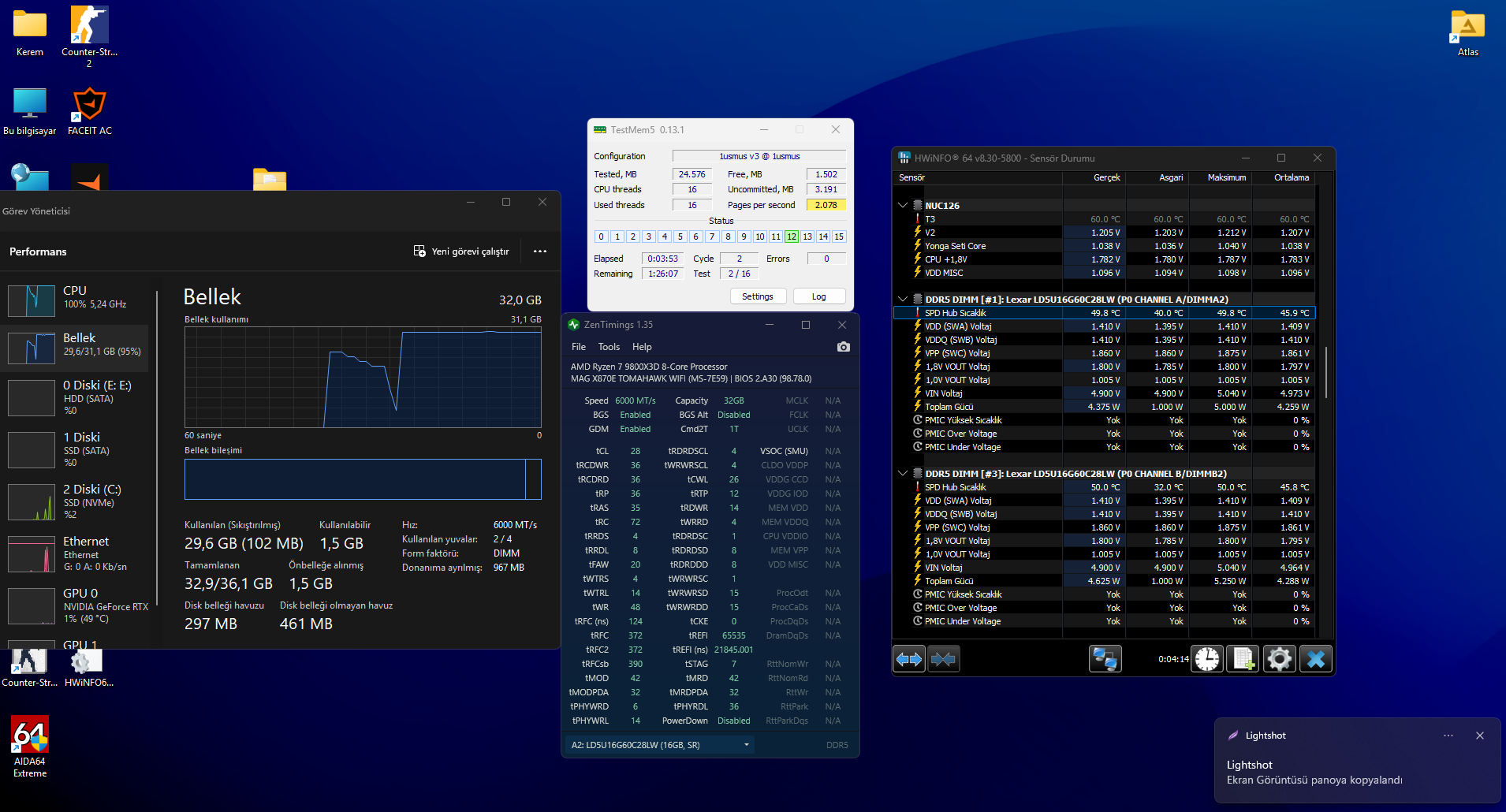Open the HWiNFO6... desktop shortcut
Image resolution: width=1506 pixels, height=812 pixels.
tap(89, 667)
